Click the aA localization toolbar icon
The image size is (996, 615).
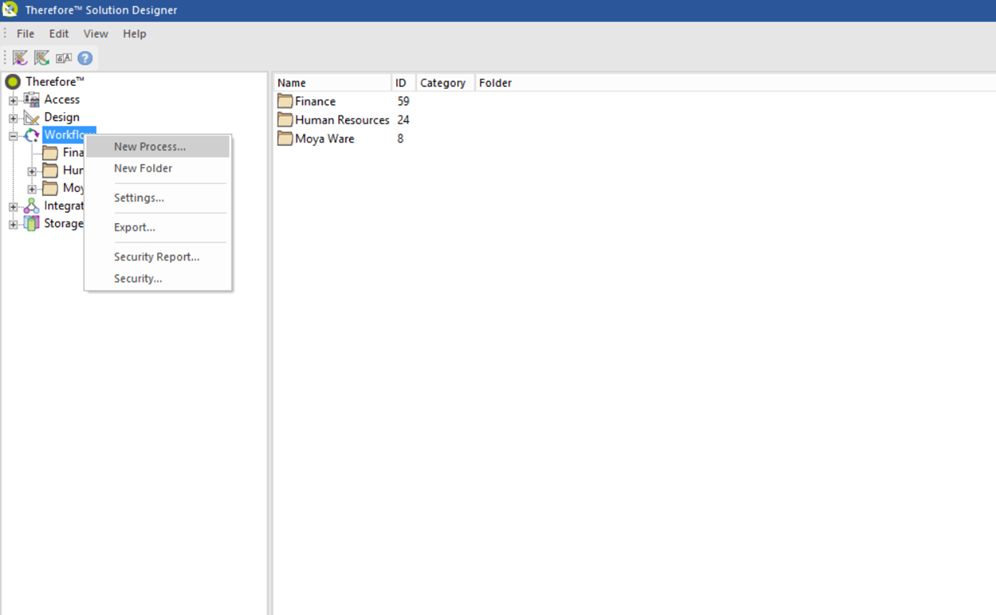pos(63,58)
